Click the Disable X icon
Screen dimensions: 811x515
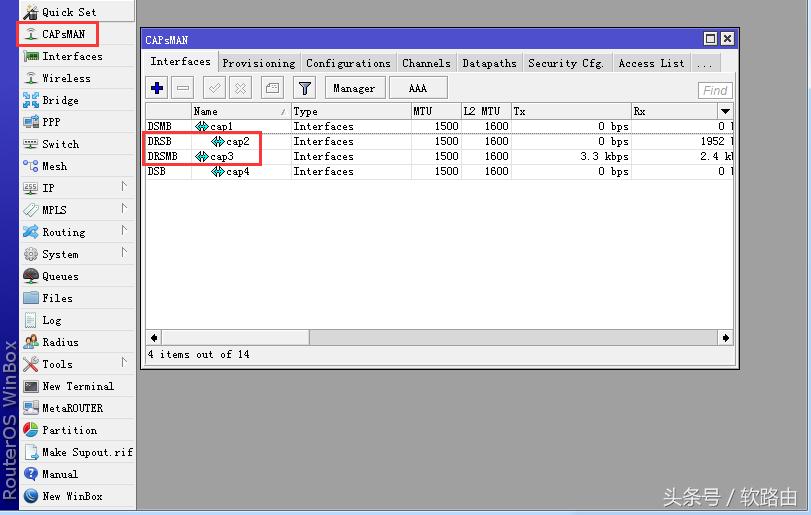click(x=241, y=89)
